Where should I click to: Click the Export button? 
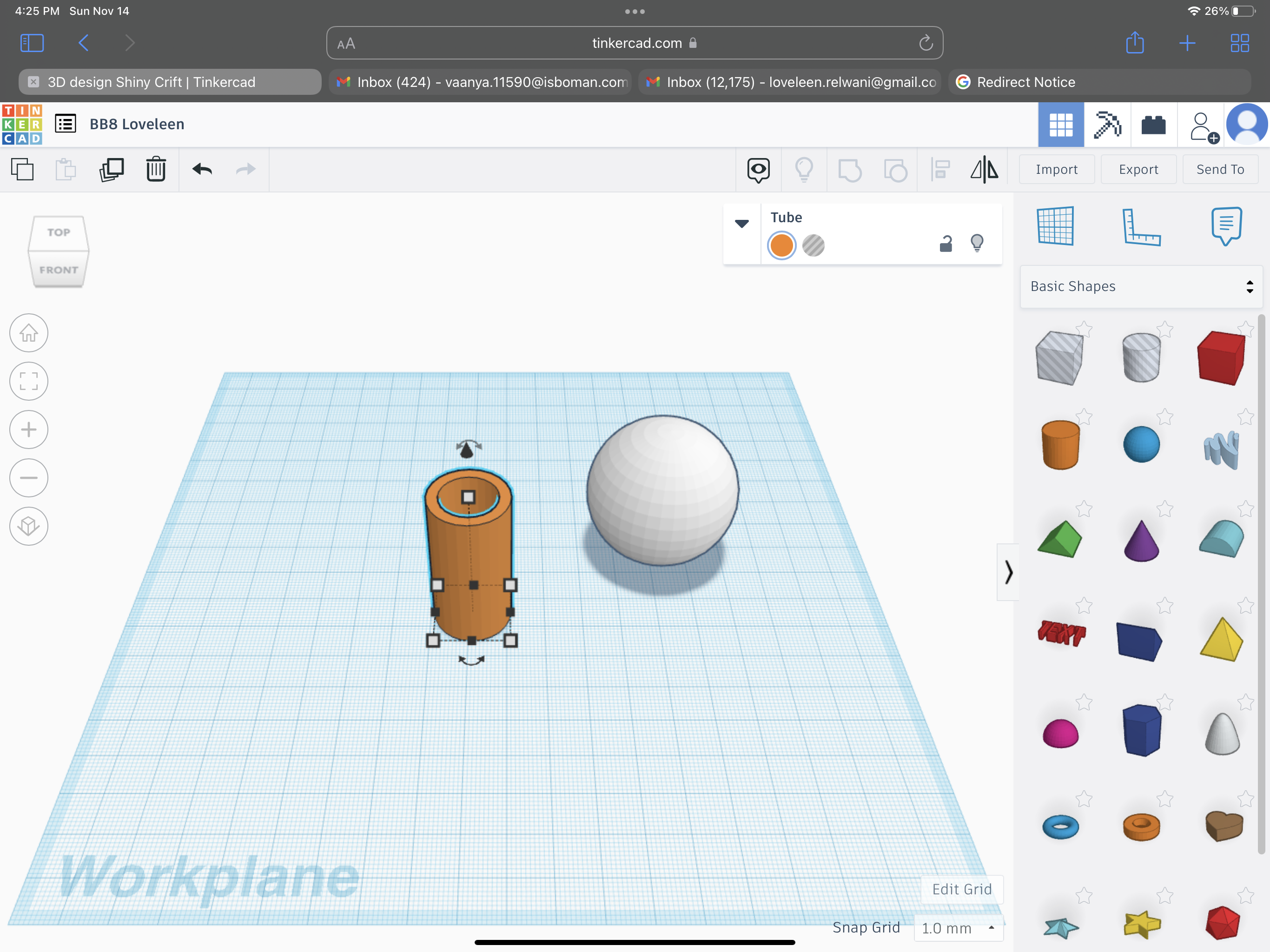[x=1138, y=169]
